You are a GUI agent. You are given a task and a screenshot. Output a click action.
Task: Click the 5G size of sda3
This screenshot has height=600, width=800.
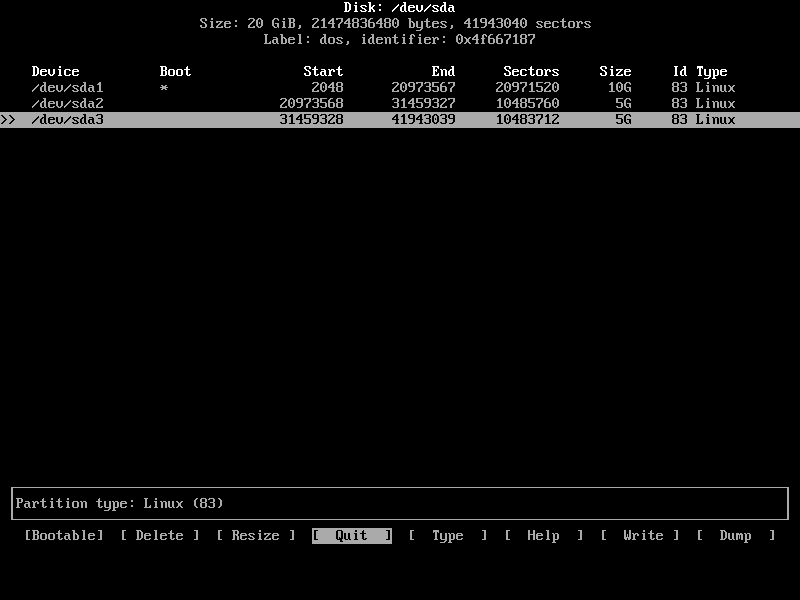[x=623, y=119]
